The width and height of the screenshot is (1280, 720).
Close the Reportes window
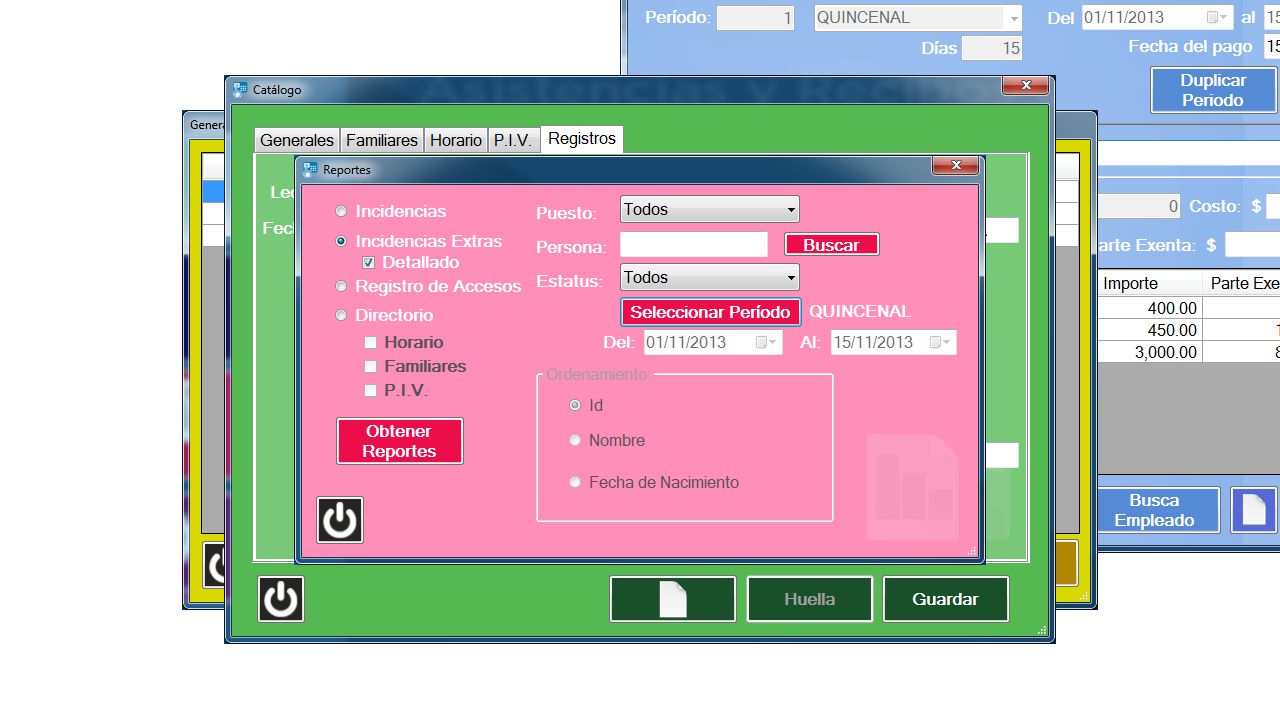pos(956,165)
